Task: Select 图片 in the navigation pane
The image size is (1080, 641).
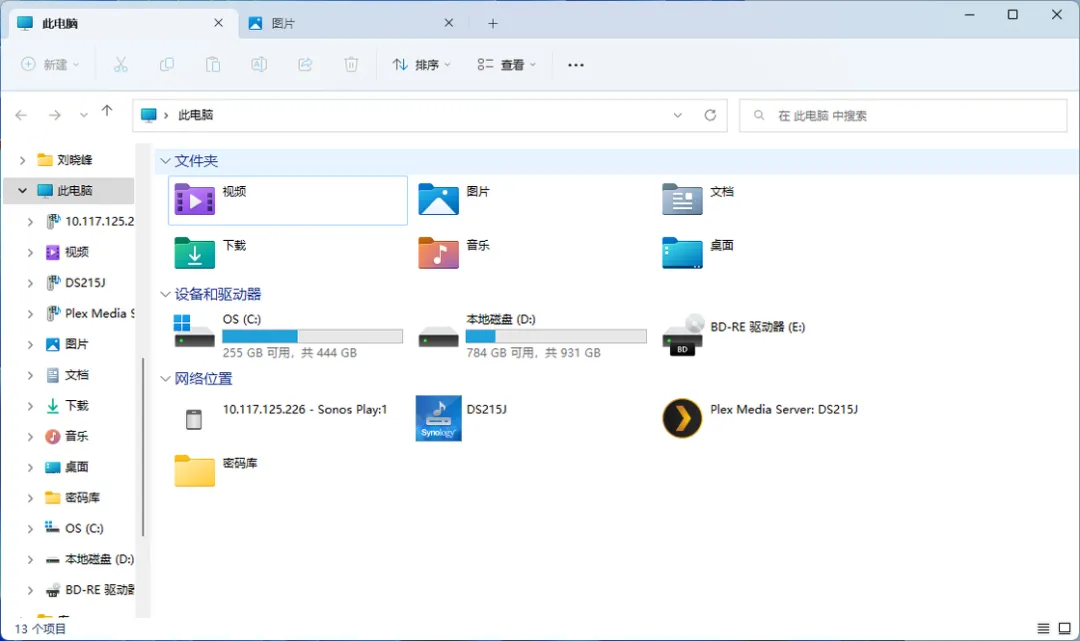Action: [x=76, y=344]
